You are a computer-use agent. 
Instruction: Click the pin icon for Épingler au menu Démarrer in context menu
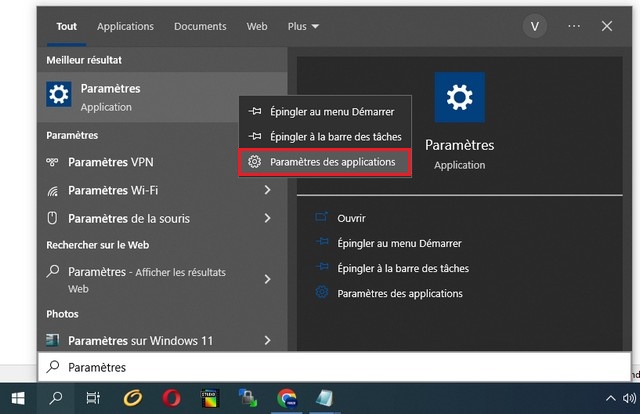(255, 111)
